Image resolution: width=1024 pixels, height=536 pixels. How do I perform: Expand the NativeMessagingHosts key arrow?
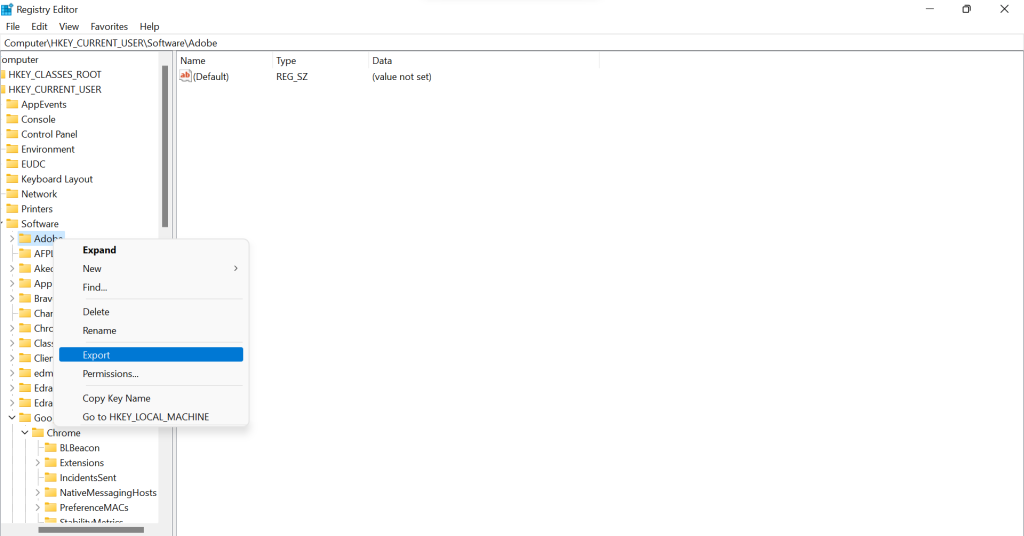coord(37,493)
